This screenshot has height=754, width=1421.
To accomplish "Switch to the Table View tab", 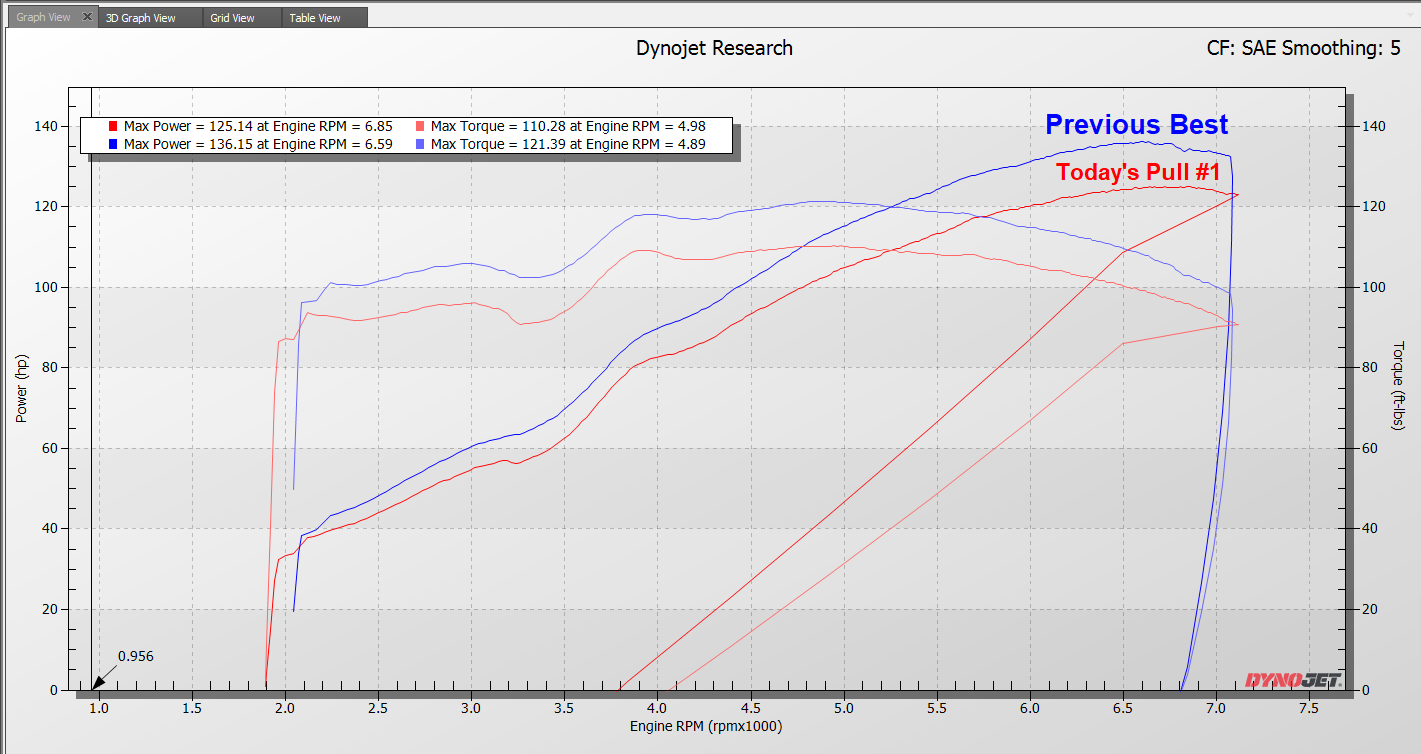I will tap(314, 16).
